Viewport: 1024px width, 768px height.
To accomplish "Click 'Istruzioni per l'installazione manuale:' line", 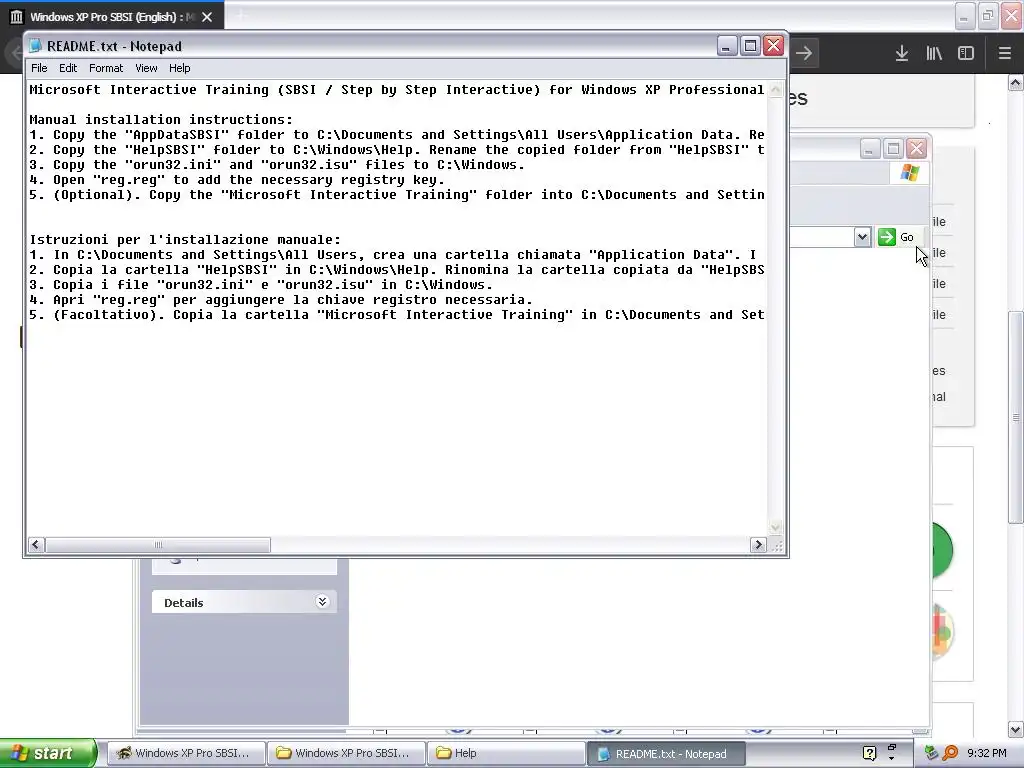I will [x=185, y=240].
